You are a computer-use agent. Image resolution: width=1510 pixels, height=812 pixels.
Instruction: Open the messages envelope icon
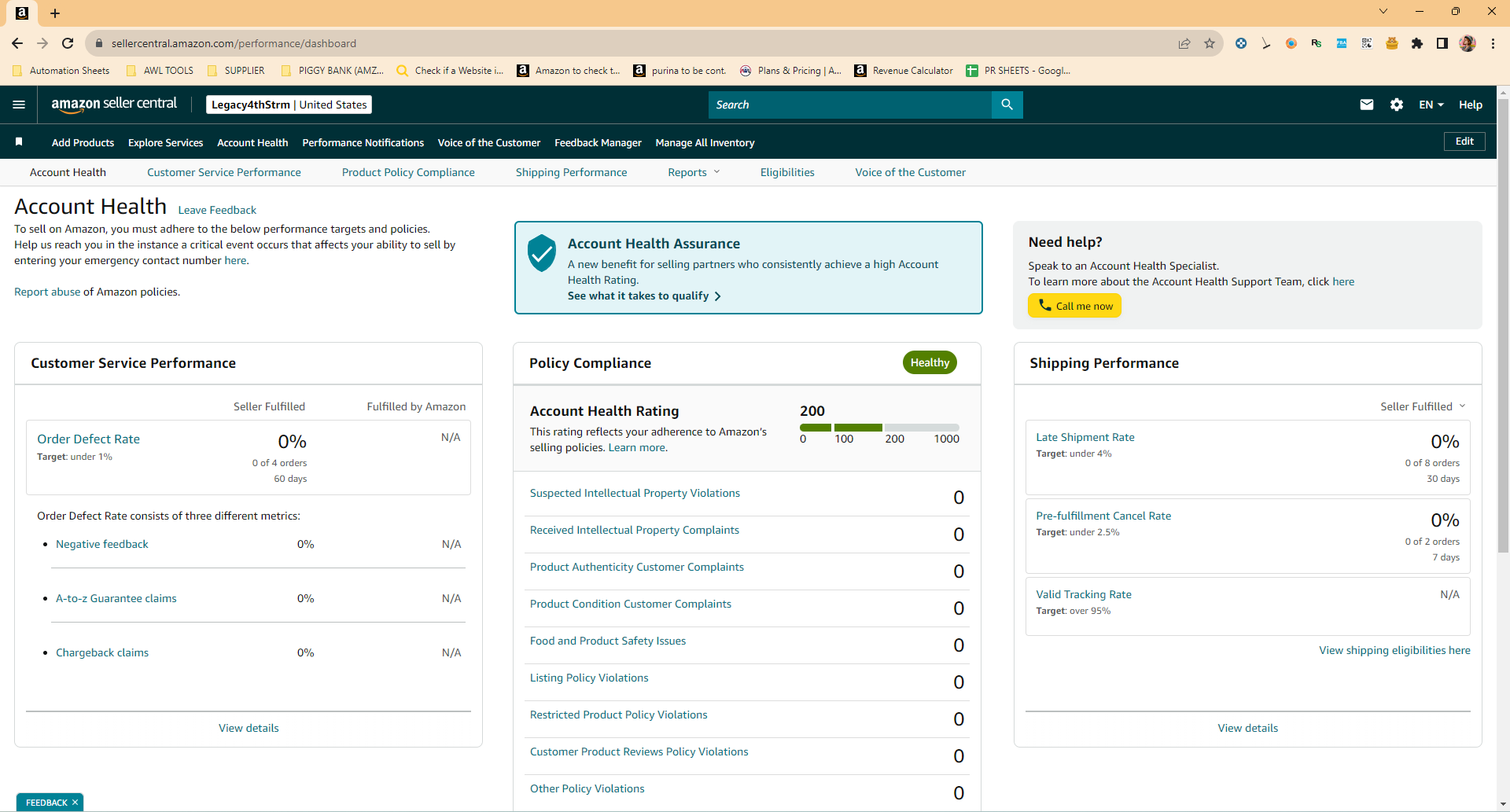coord(1367,105)
